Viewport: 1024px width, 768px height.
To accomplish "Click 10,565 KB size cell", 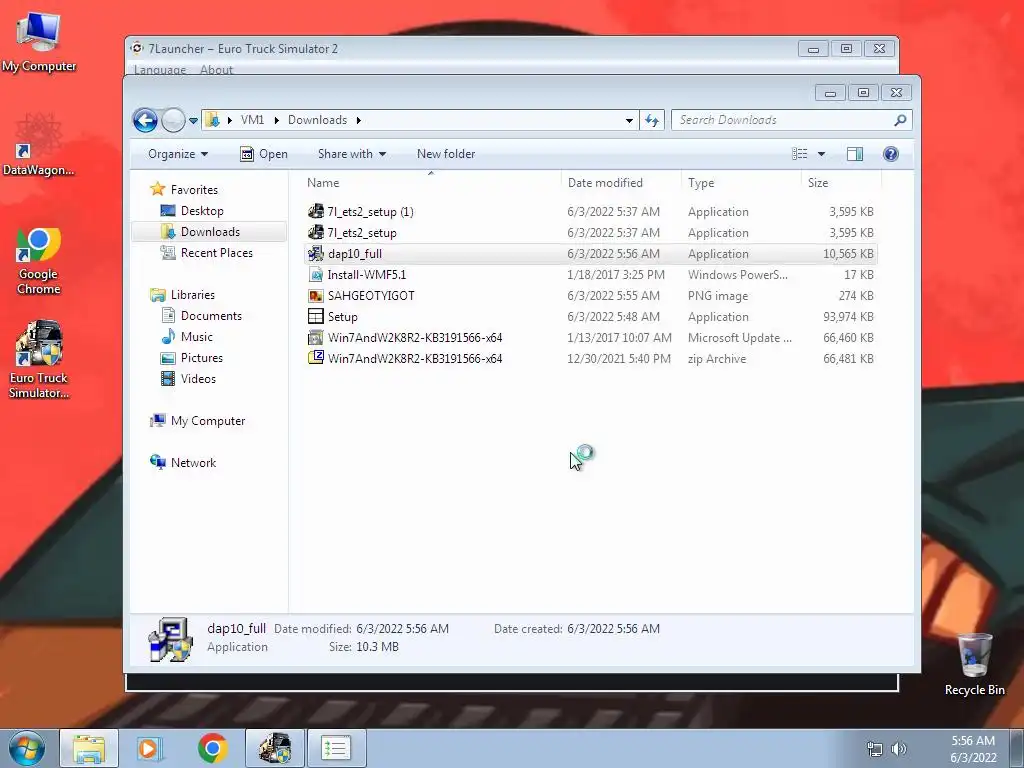I will click(x=848, y=253).
